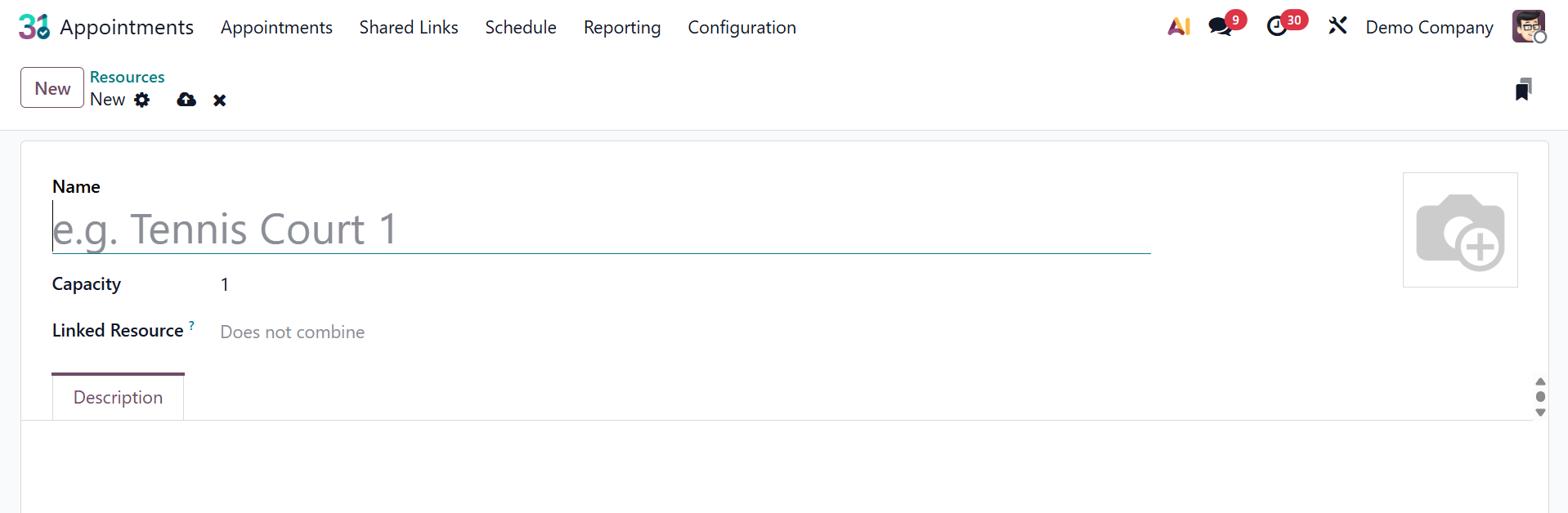This screenshot has height=513, width=1568.
Task: Discard changes with the X icon
Action: 219,100
